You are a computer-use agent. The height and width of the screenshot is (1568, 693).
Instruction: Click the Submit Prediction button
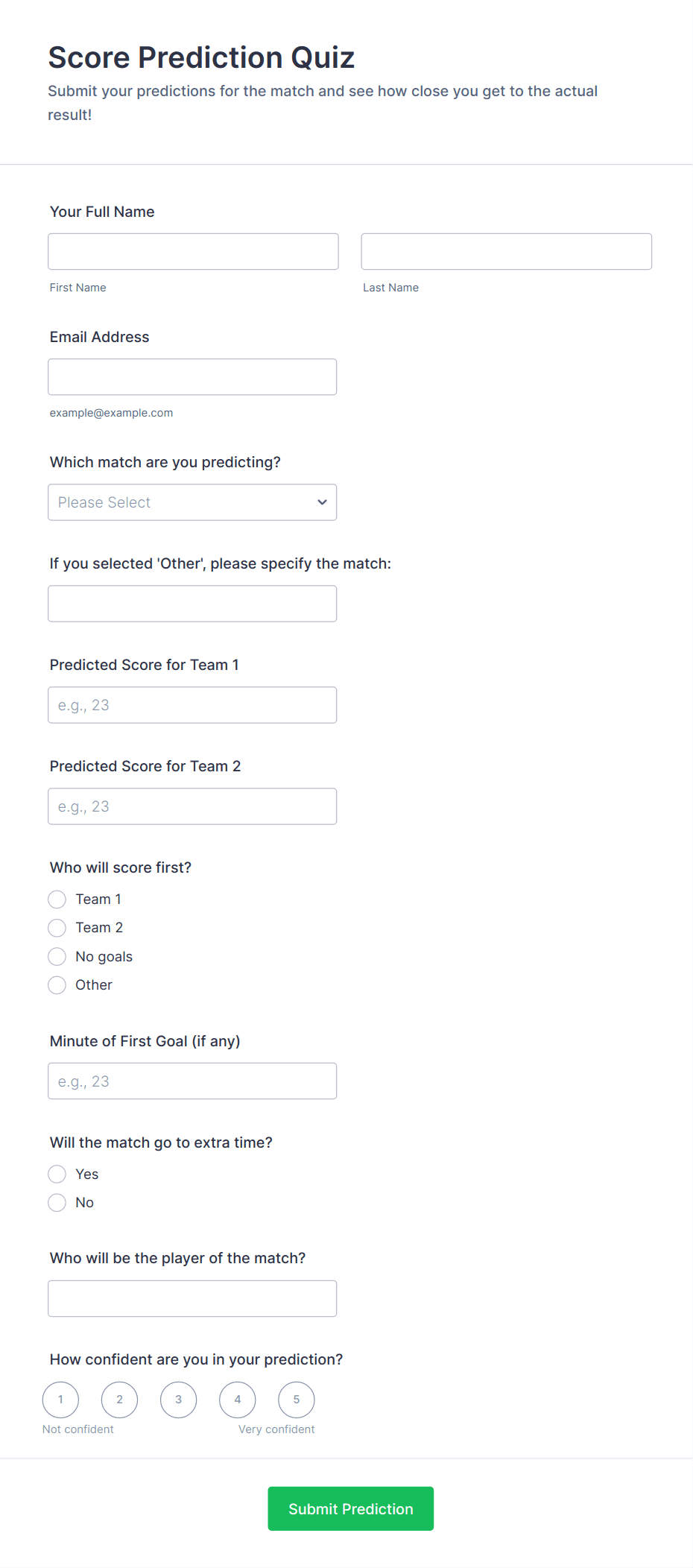click(x=350, y=1508)
